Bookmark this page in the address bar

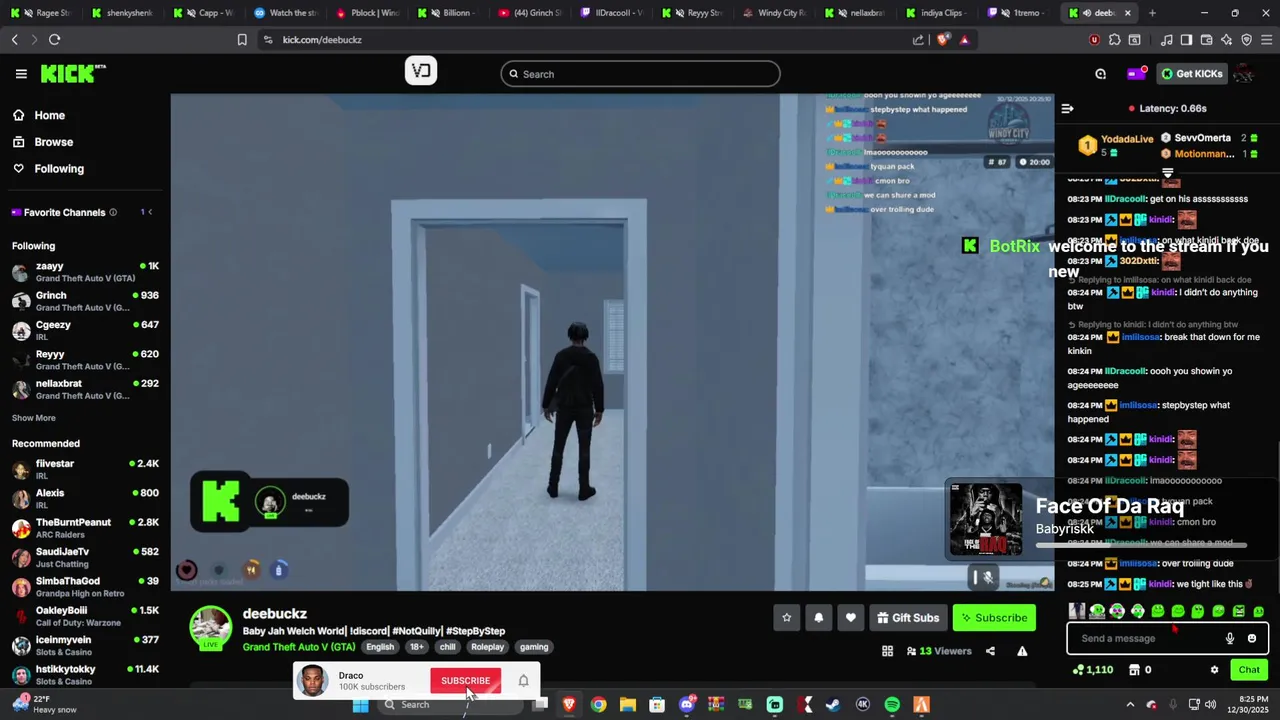tap(242, 40)
